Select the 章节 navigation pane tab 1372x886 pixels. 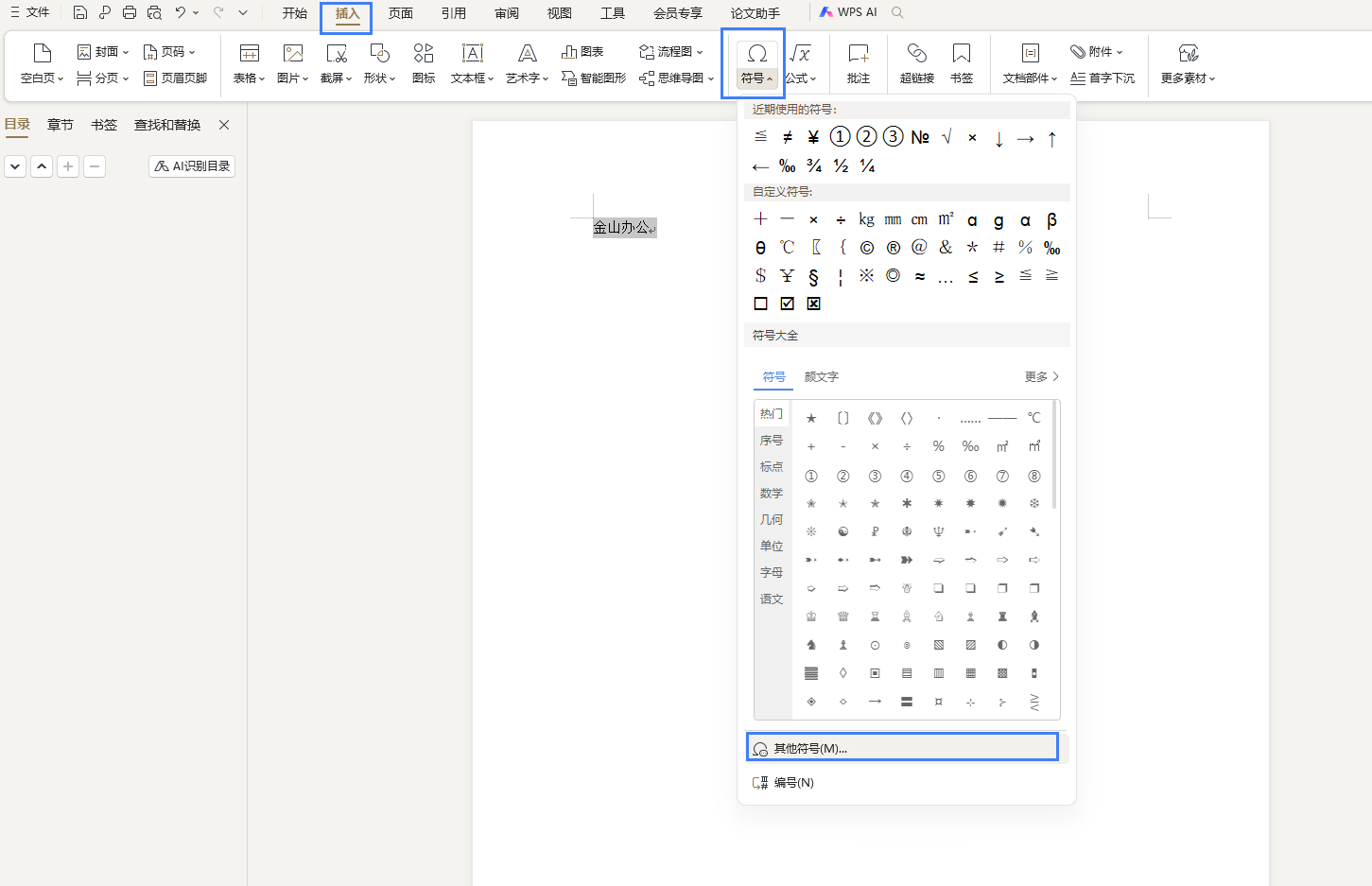pyautogui.click(x=61, y=125)
